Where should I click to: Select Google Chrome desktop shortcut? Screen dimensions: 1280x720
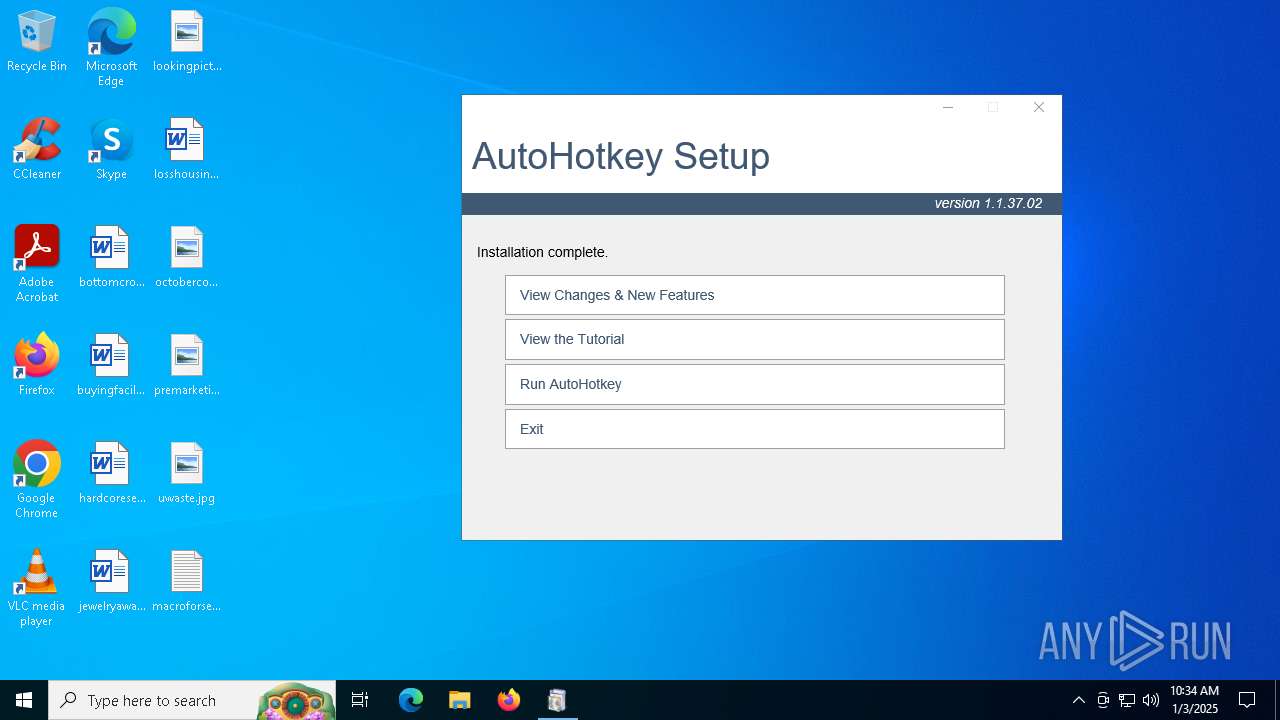(37, 480)
